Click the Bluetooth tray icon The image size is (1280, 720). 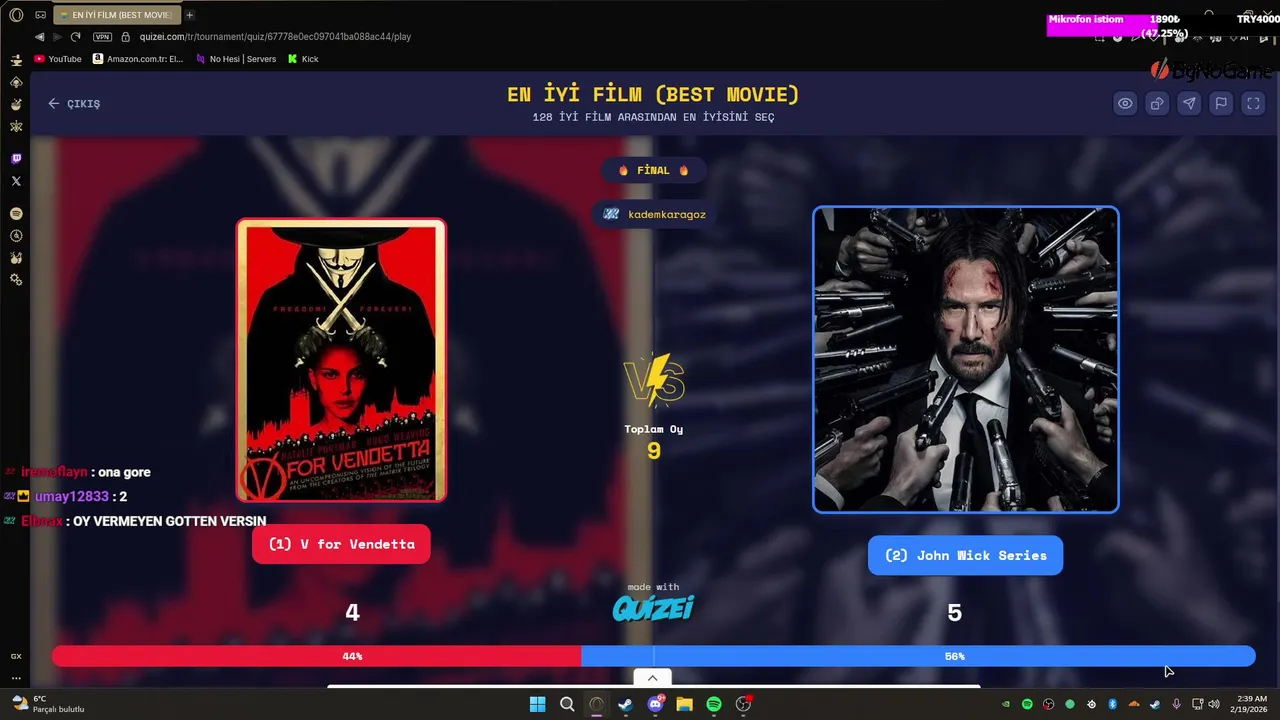point(1112,704)
